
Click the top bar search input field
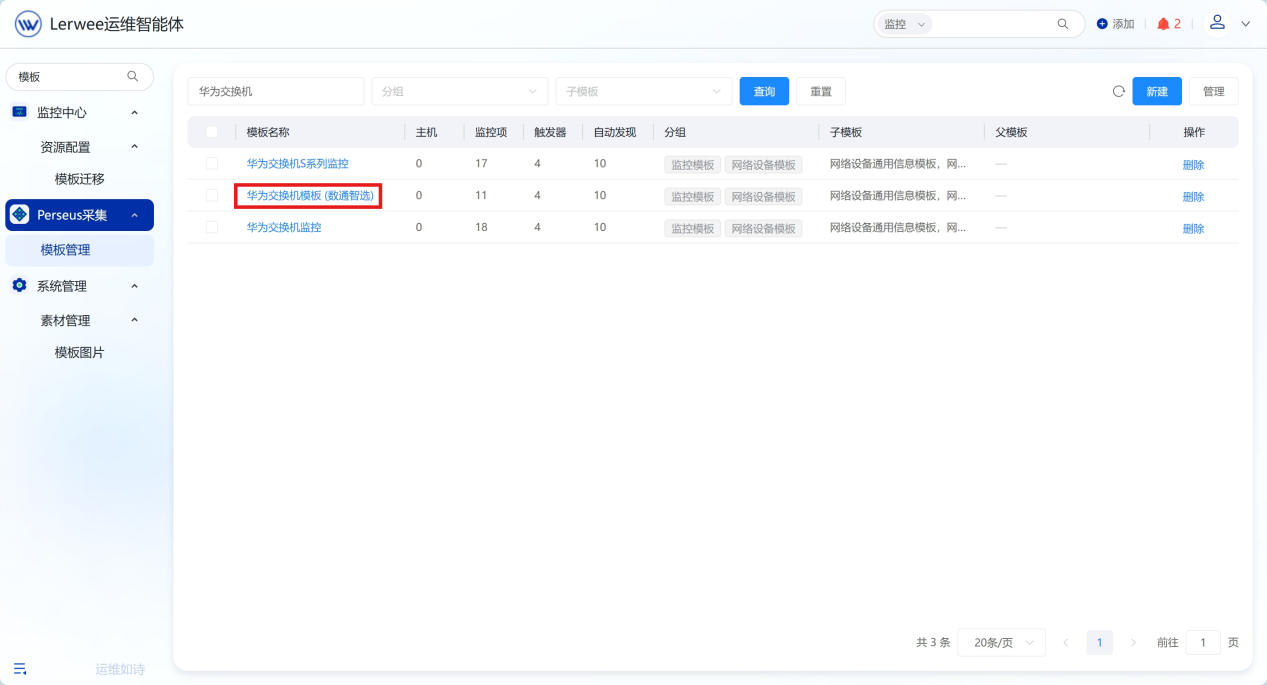993,24
